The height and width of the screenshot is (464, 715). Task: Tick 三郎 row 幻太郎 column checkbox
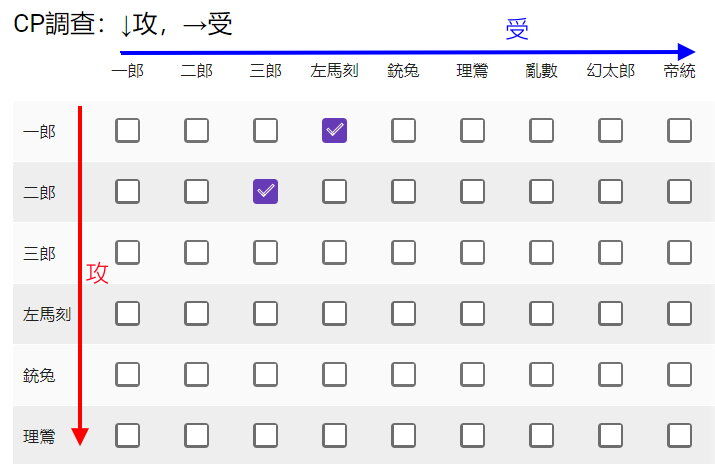(611, 253)
